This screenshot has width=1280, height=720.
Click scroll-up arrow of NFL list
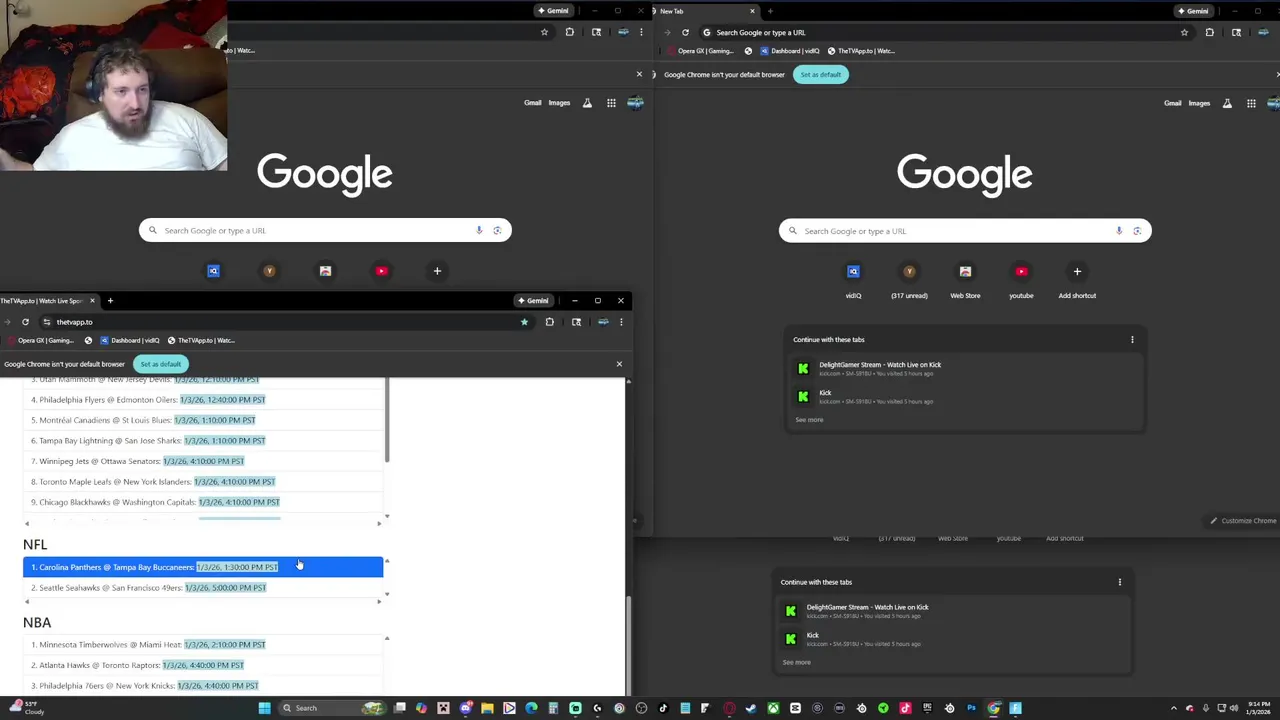[x=387, y=561]
